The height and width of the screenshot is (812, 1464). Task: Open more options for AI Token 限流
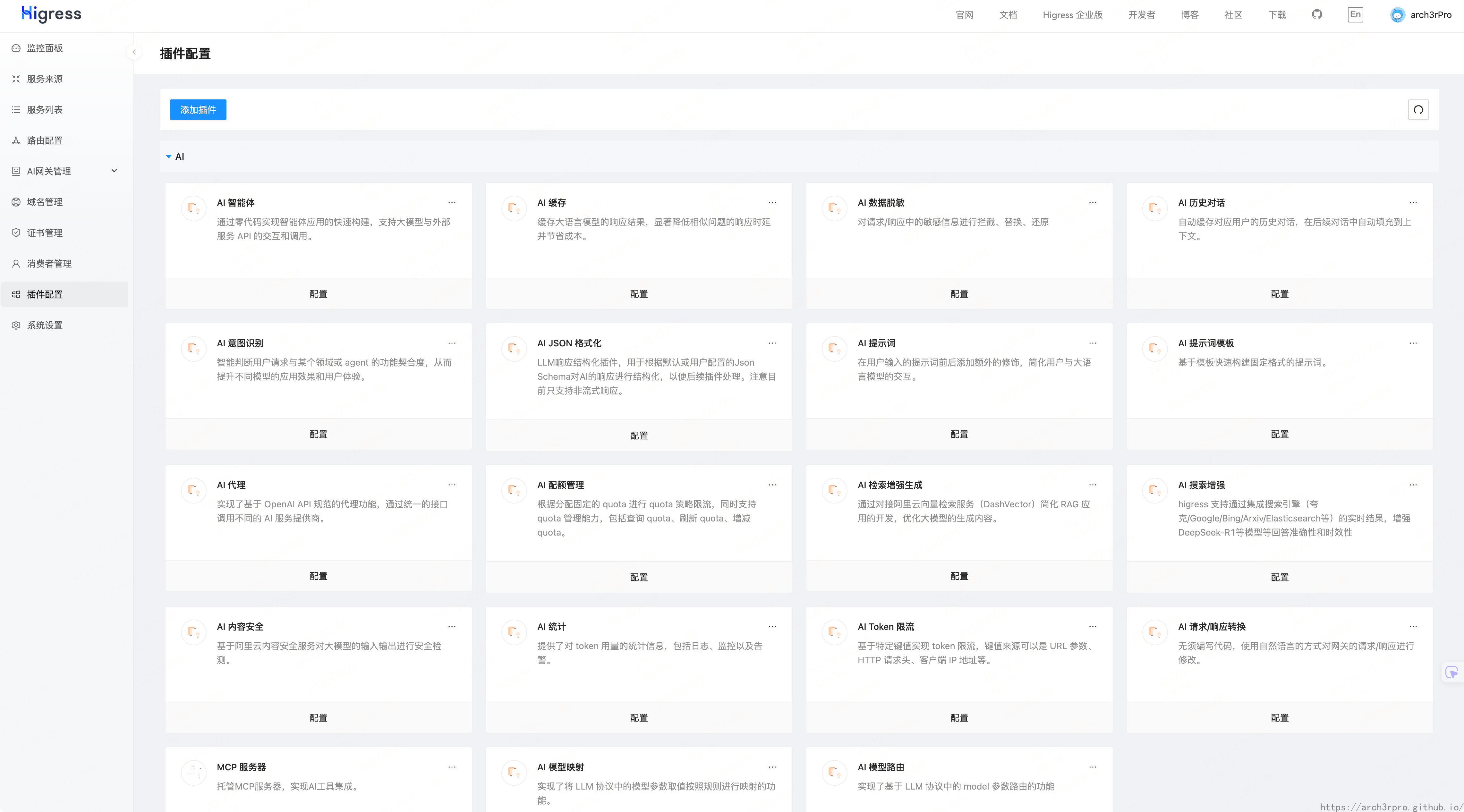point(1092,627)
